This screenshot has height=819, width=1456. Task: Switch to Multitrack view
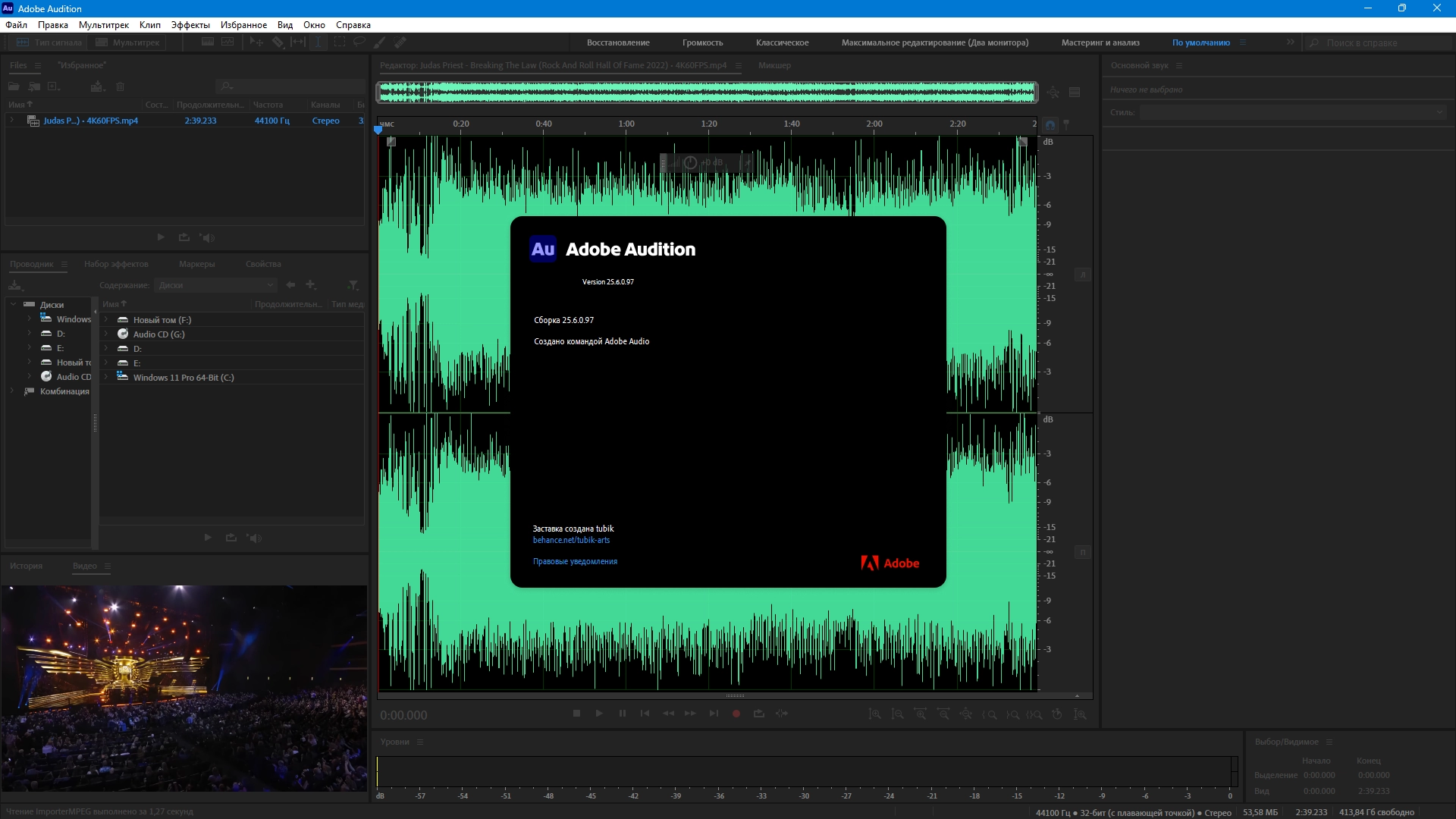(127, 42)
